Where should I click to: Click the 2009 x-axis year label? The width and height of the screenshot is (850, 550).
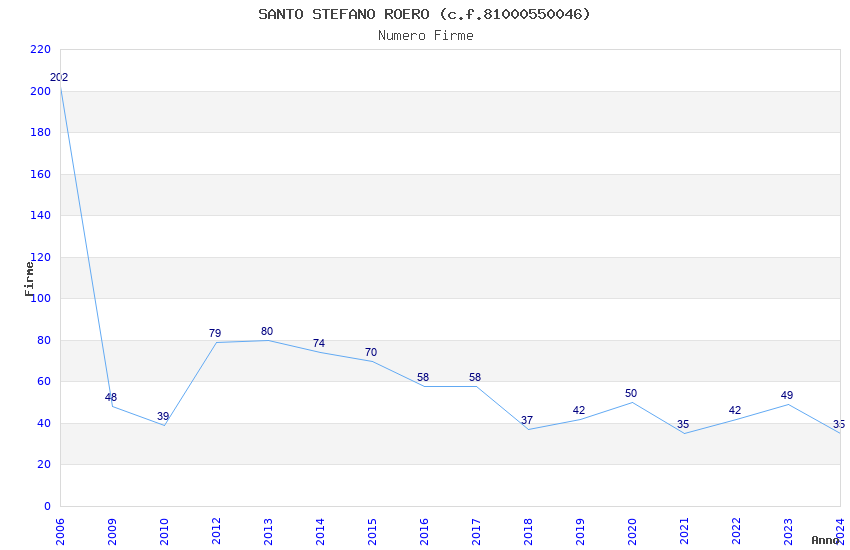112,531
